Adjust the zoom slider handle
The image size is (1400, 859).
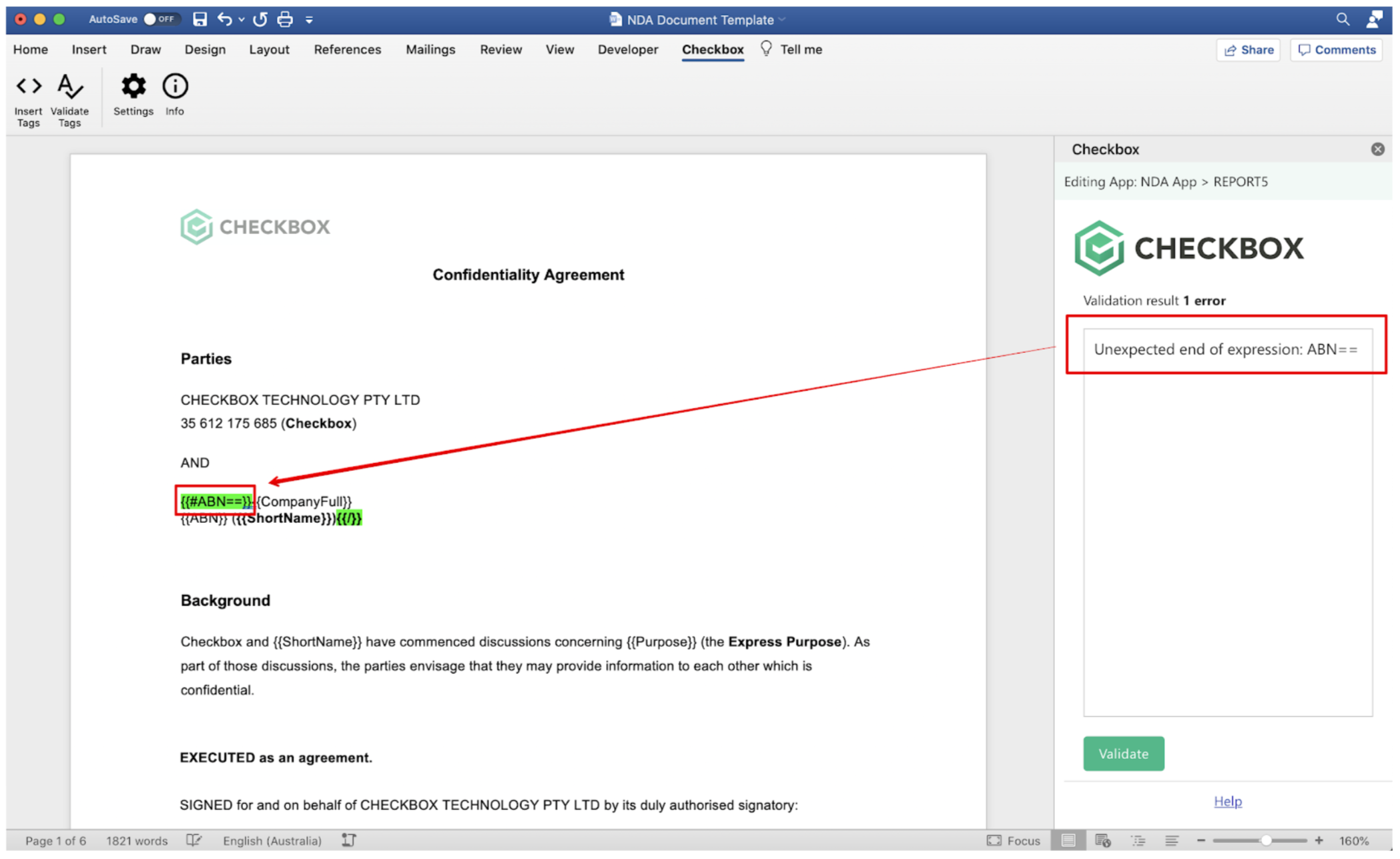tap(1265, 840)
